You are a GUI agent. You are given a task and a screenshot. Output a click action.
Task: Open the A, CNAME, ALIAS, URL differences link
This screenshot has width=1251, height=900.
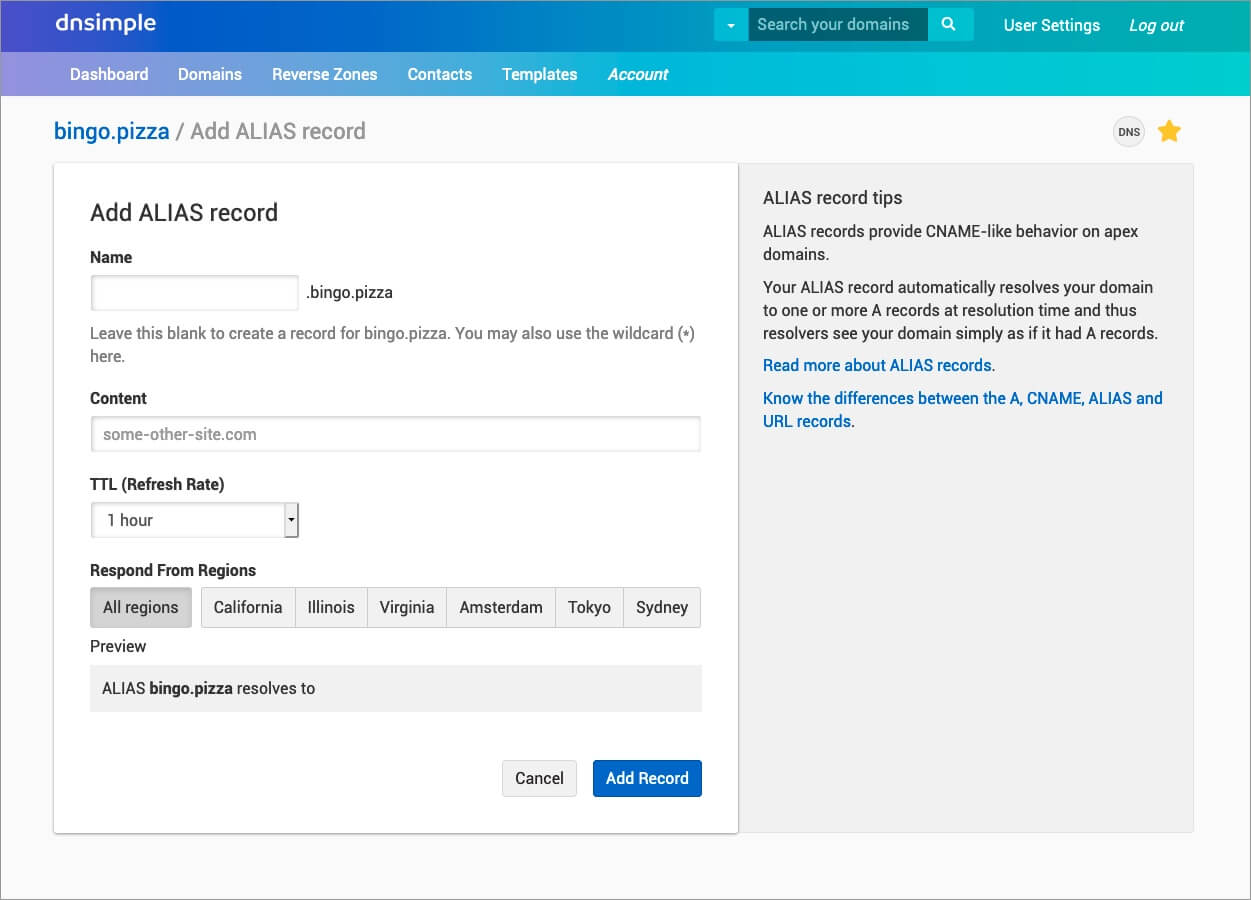click(x=963, y=409)
